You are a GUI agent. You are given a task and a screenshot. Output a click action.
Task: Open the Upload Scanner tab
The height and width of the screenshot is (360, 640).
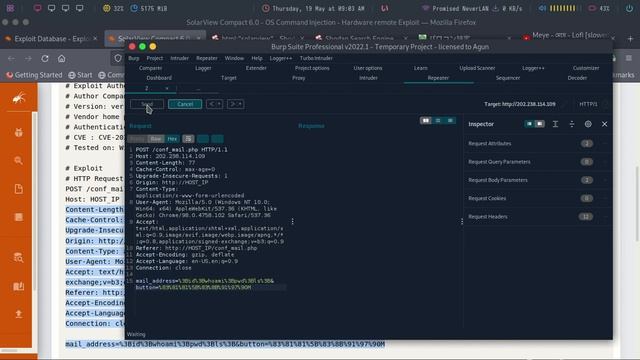click(478, 68)
